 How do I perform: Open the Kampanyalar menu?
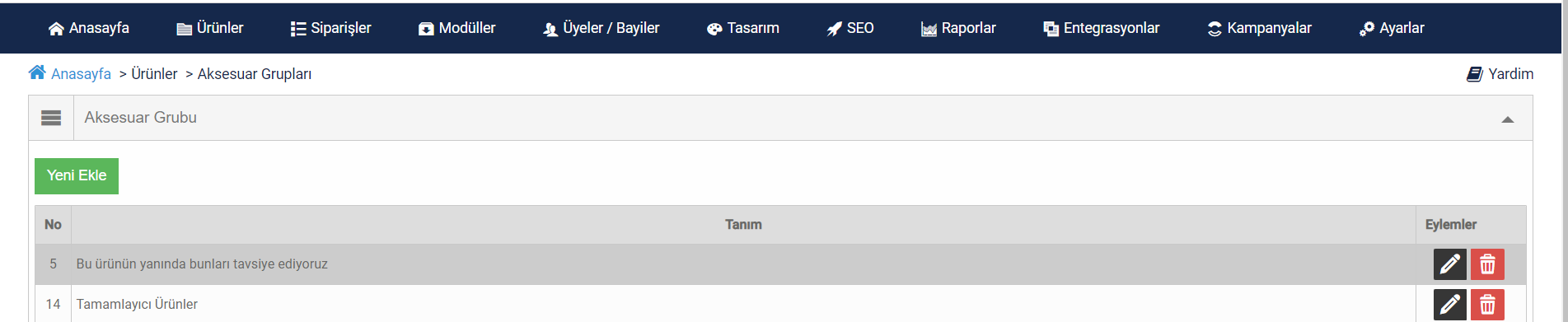[x=1260, y=28]
